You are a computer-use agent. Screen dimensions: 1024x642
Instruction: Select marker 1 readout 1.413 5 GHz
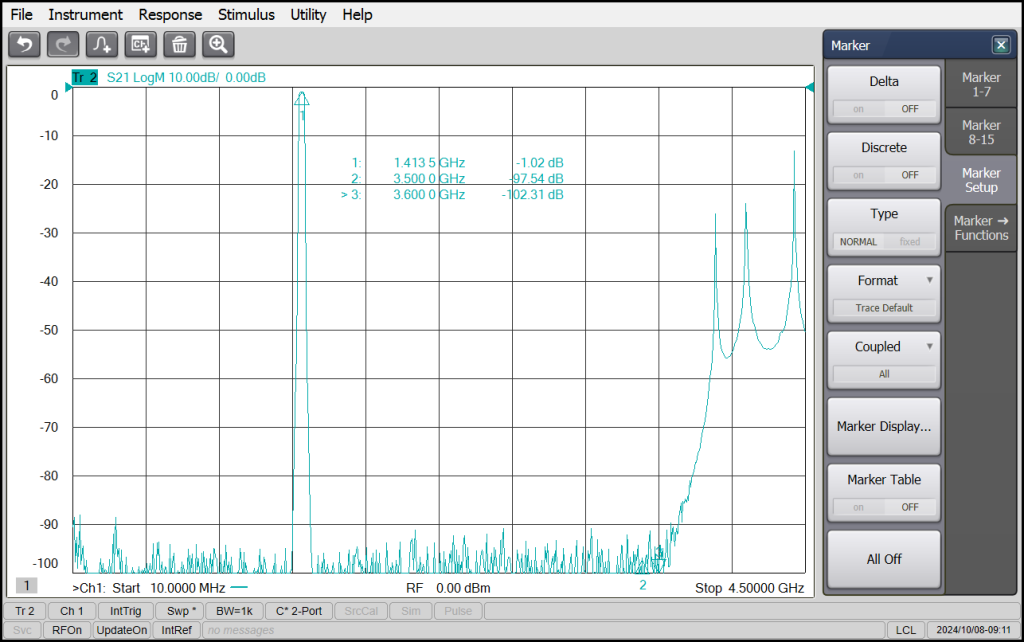pyautogui.click(x=429, y=163)
